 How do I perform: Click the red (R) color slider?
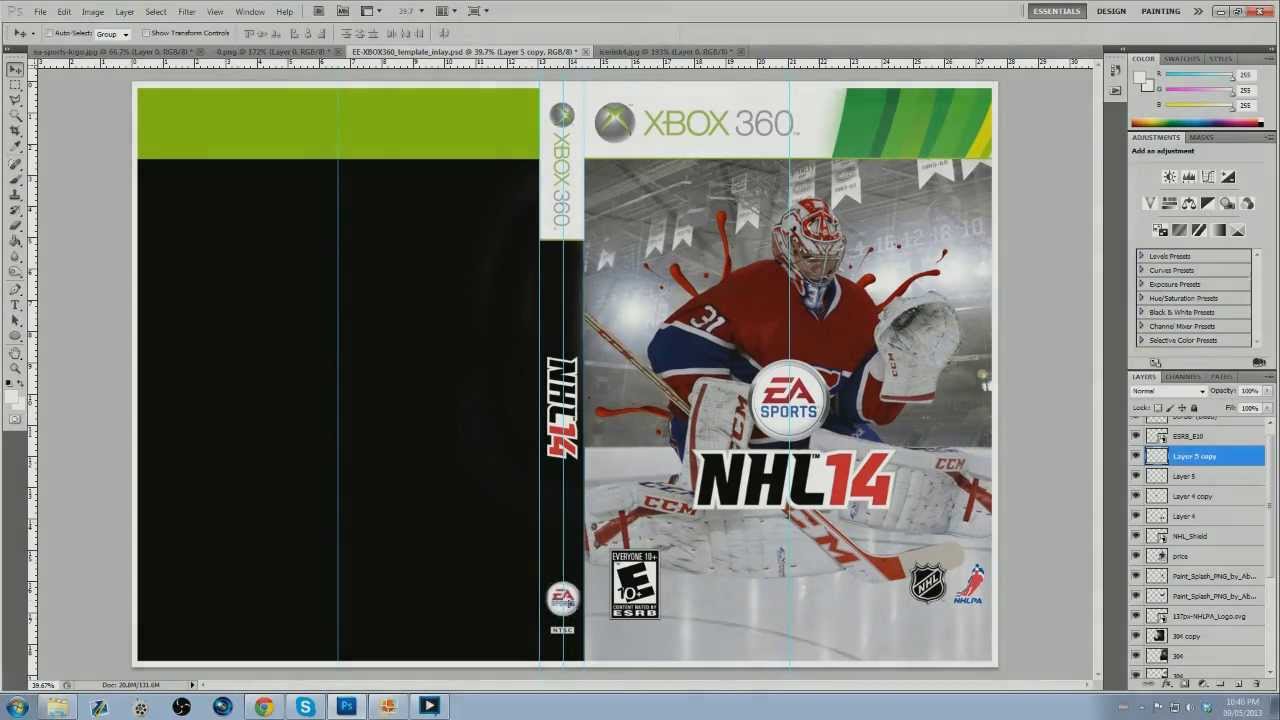click(1200, 76)
